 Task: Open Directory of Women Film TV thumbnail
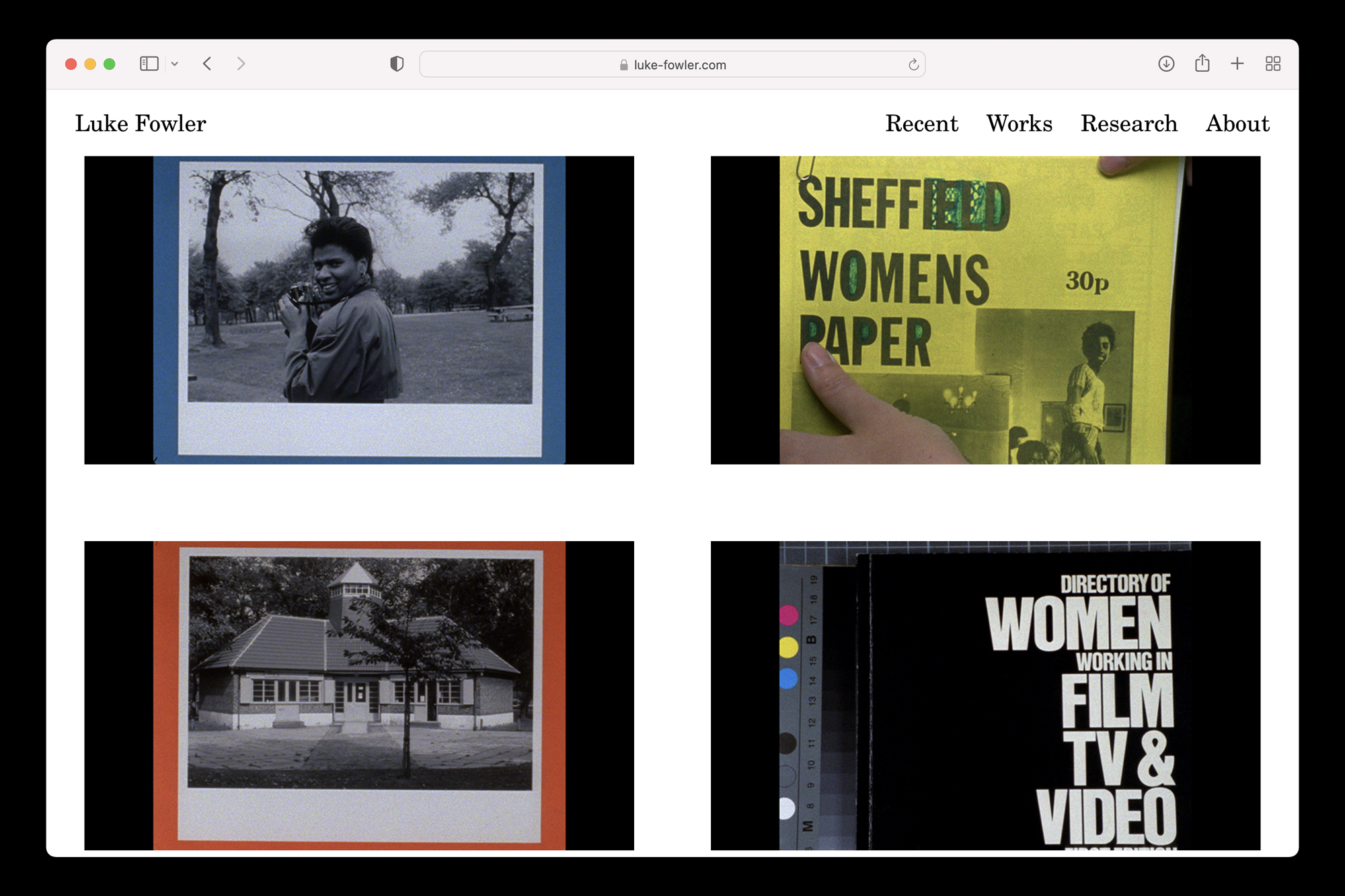tap(985, 695)
